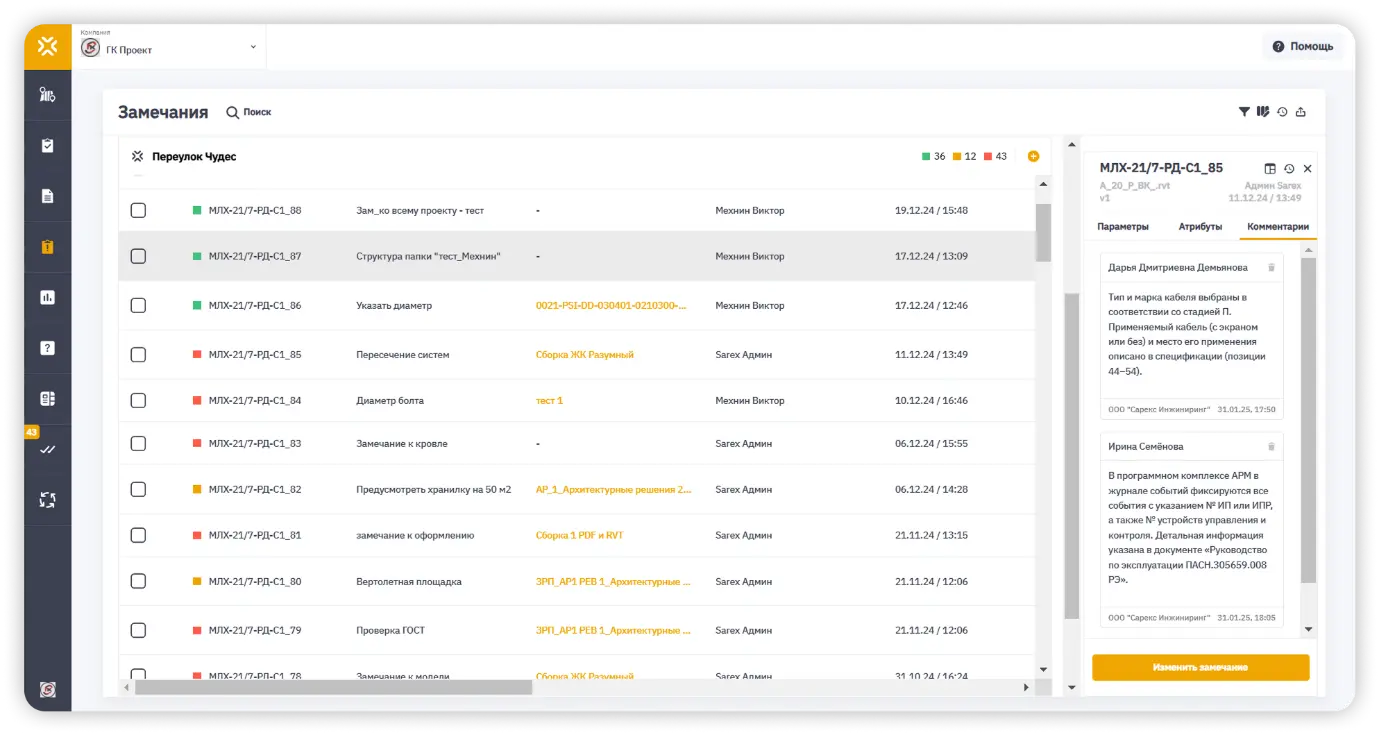1379x735 pixels.
Task: Tick the checkbox for МЛХ-21/7-РД-С1_83
Action: (138, 443)
